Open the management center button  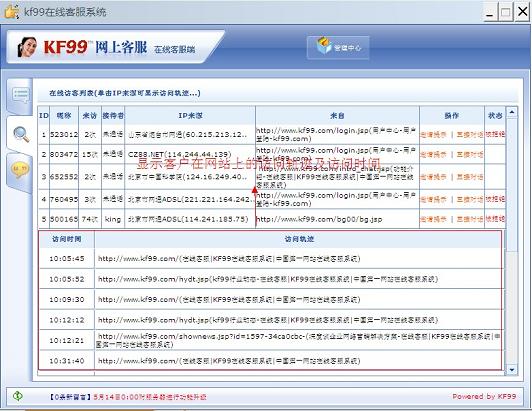(x=338, y=48)
